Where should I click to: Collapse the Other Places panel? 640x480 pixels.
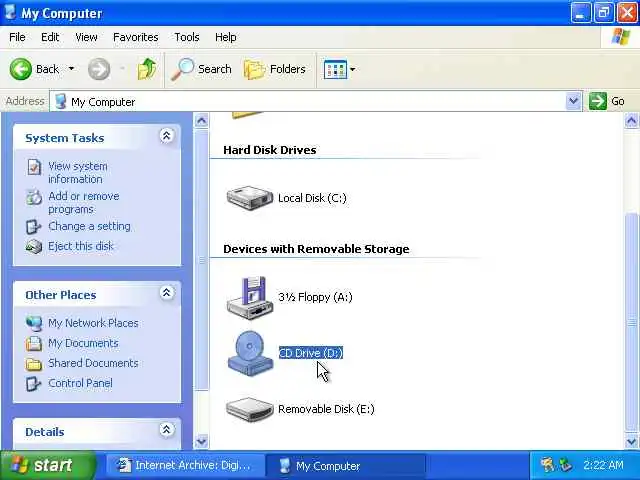pos(167,293)
